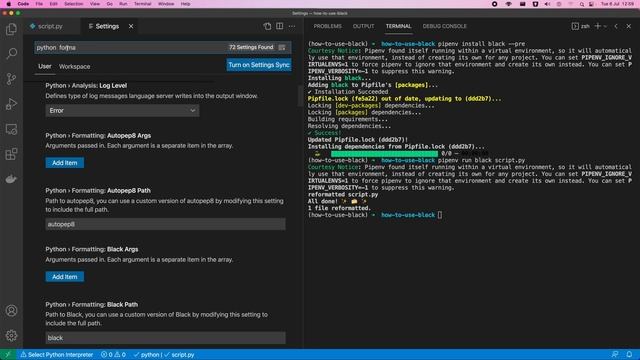
Task: Select the User settings tab
Action: [x=45, y=67]
